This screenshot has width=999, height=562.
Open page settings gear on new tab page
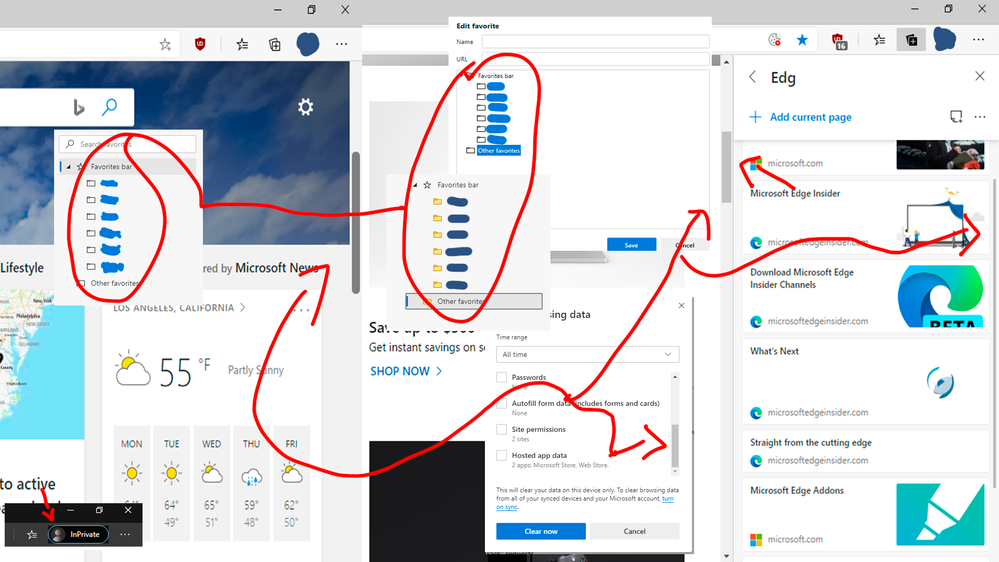(305, 106)
